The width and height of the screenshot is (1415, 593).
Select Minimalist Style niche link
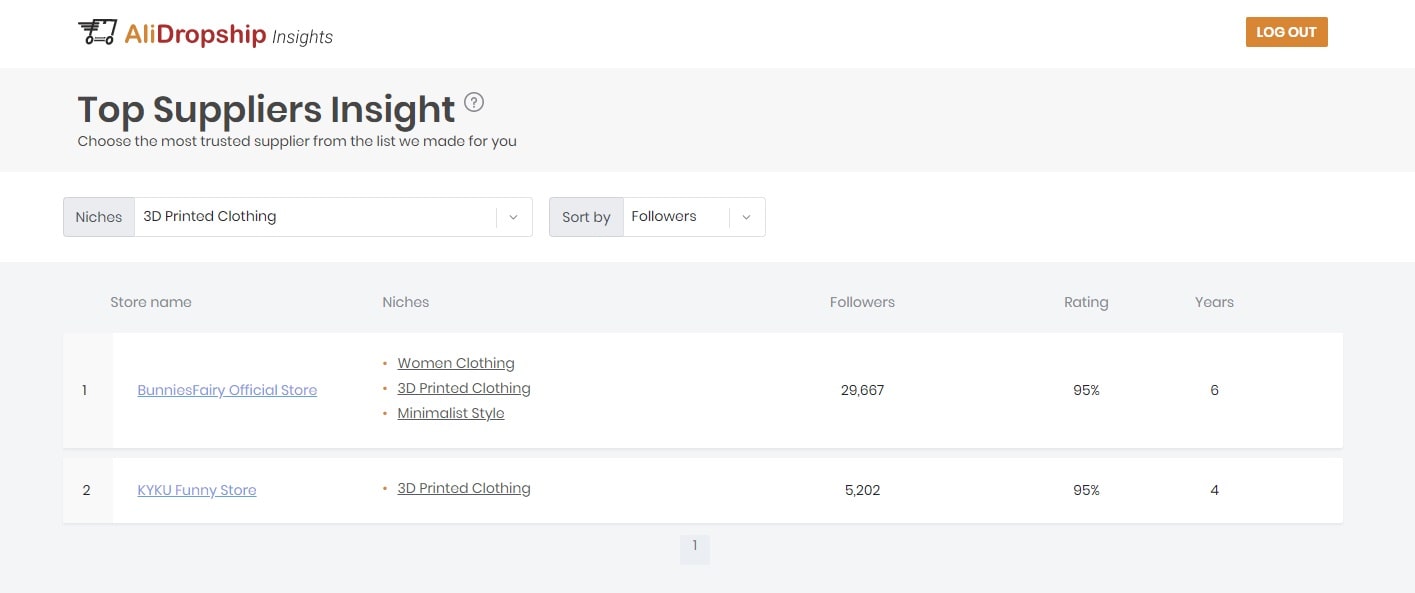pos(451,413)
